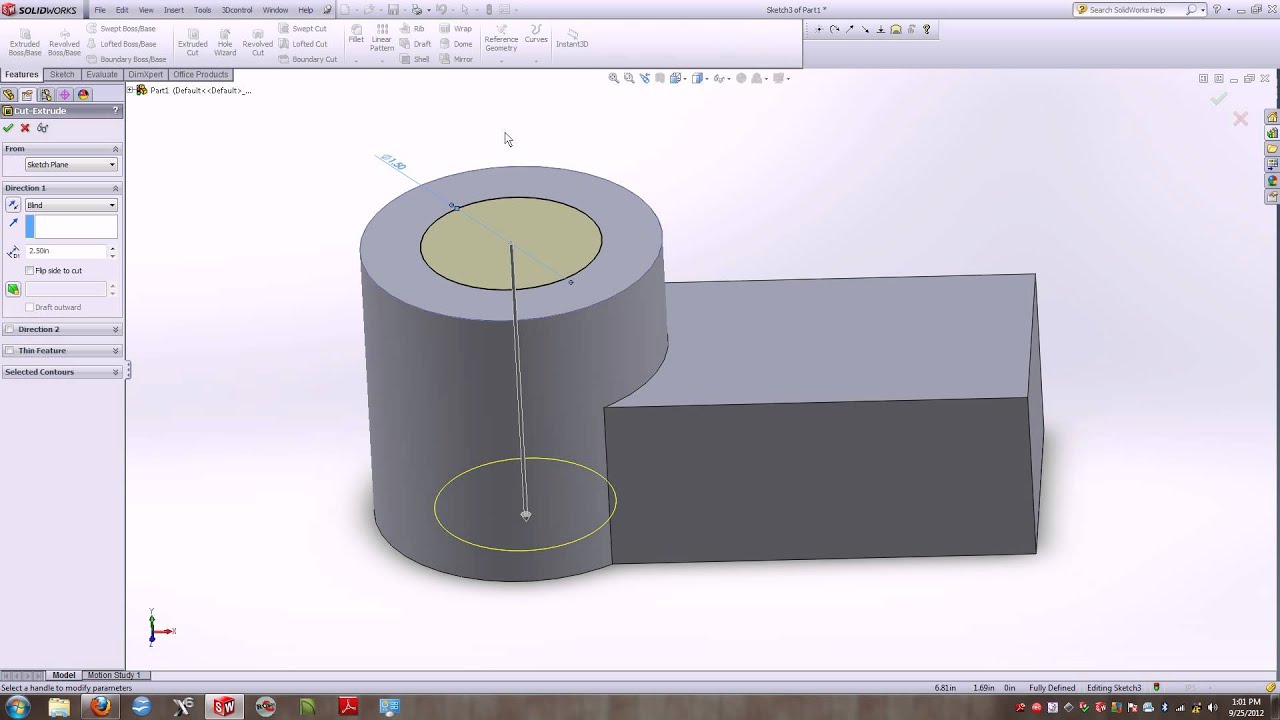This screenshot has height=720, width=1280.
Task: Enable the Direction 2 checkbox
Action: pyautogui.click(x=10, y=329)
